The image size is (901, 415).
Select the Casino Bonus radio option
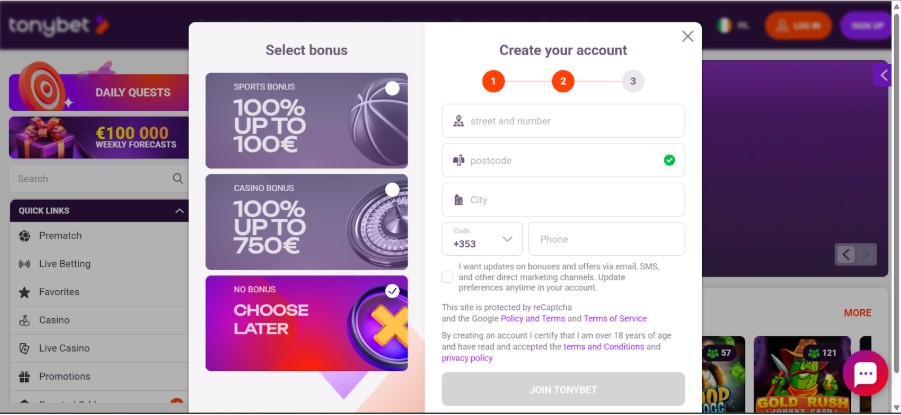tap(392, 189)
